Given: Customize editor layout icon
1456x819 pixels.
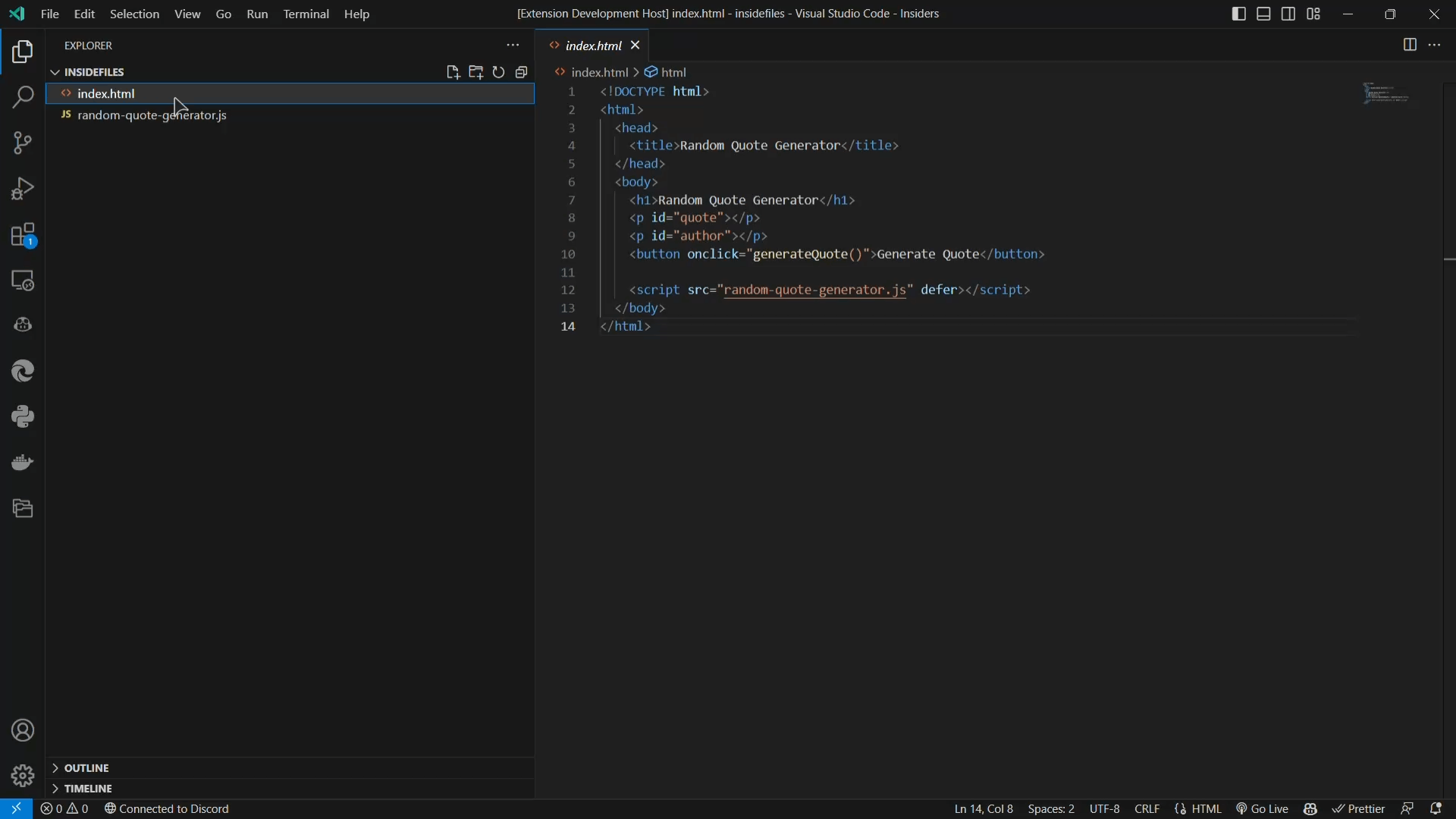Looking at the screenshot, I should tap(1314, 14).
